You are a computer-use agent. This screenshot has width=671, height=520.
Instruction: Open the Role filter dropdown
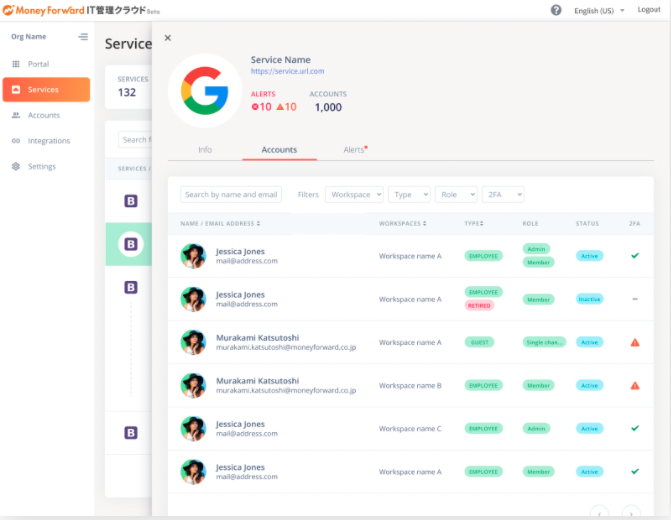pos(456,194)
